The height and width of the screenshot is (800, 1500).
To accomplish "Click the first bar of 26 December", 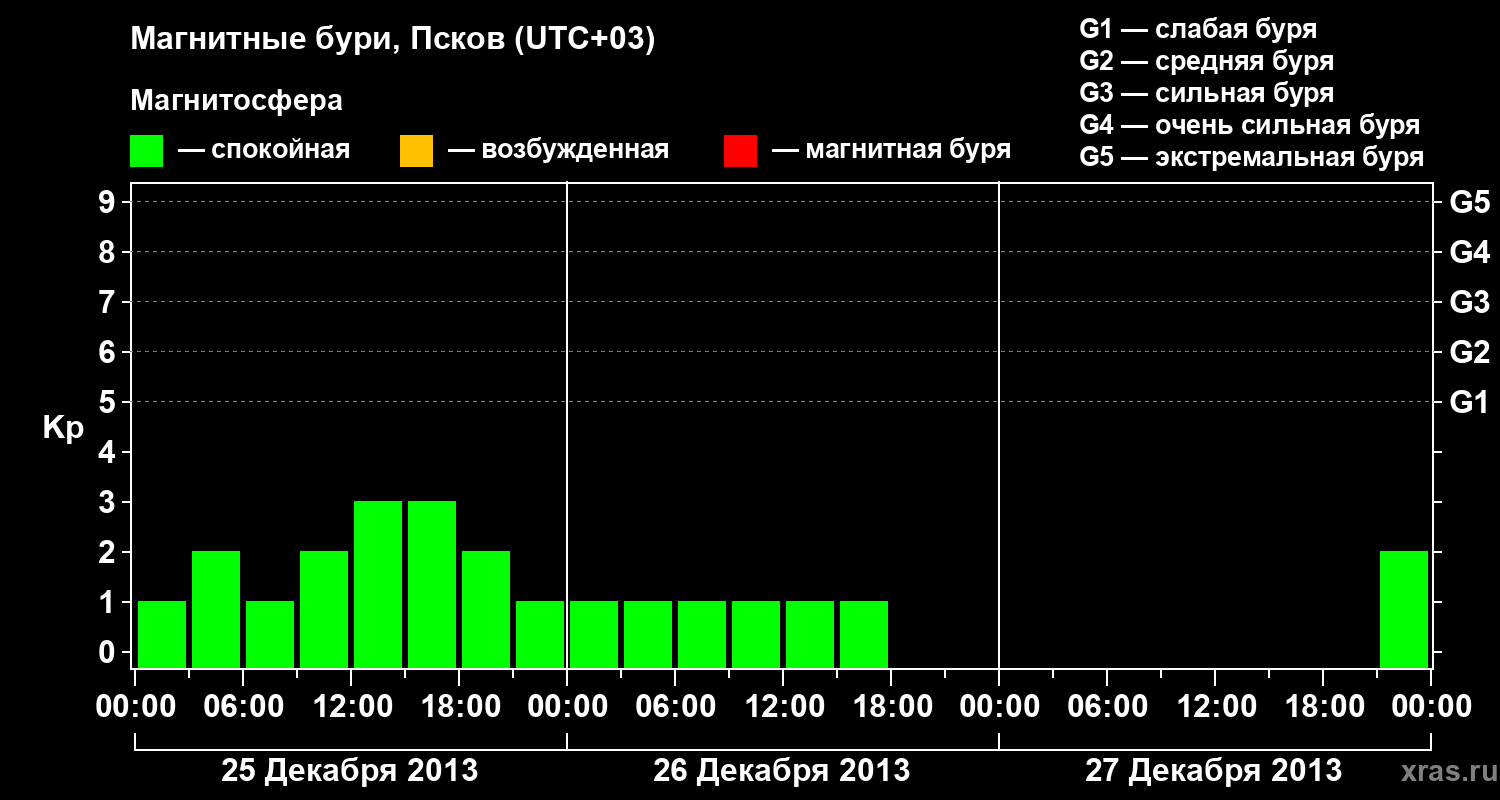I will point(594,635).
